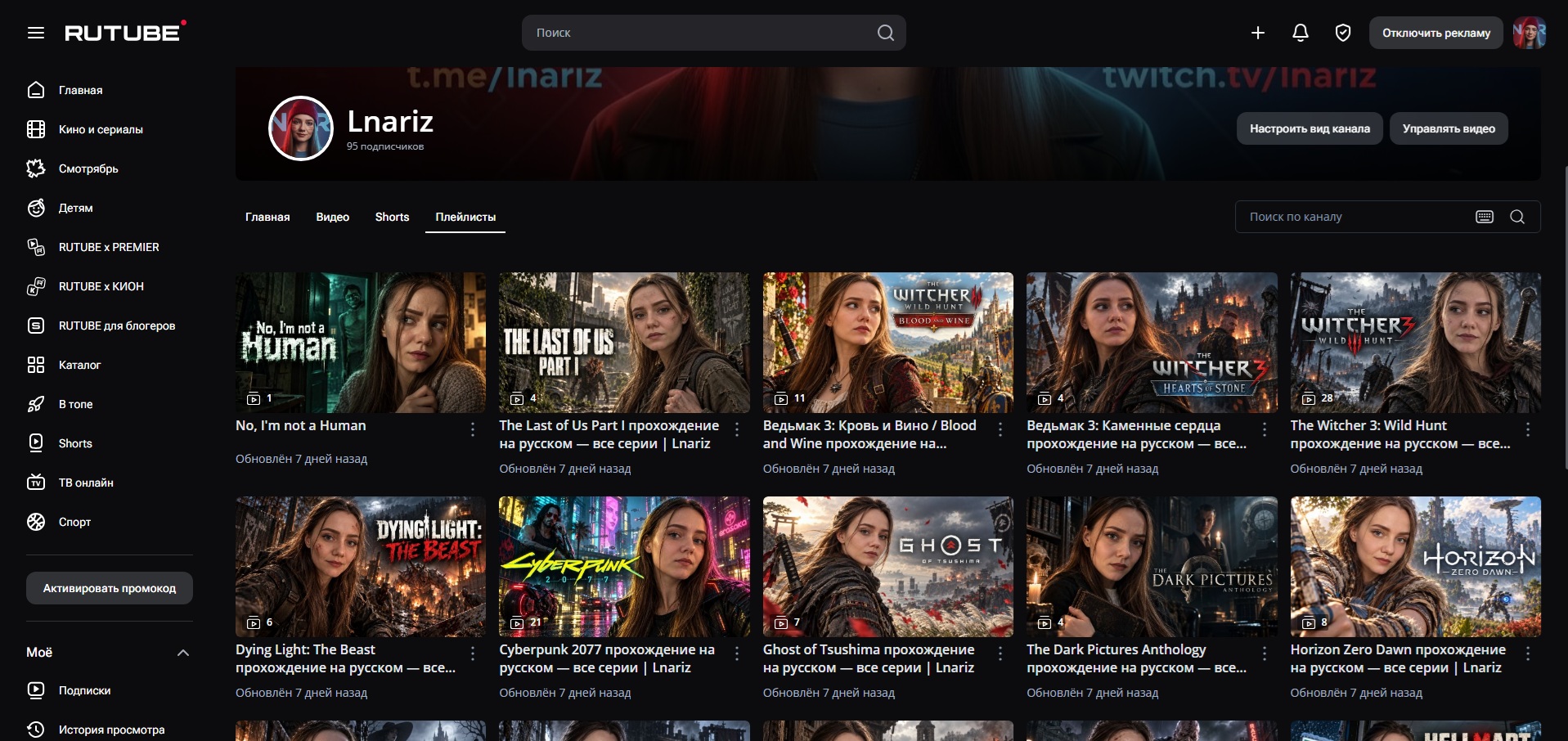The image size is (1568, 741).
Task: Switch to the channel Shorts tab
Action: [x=392, y=217]
